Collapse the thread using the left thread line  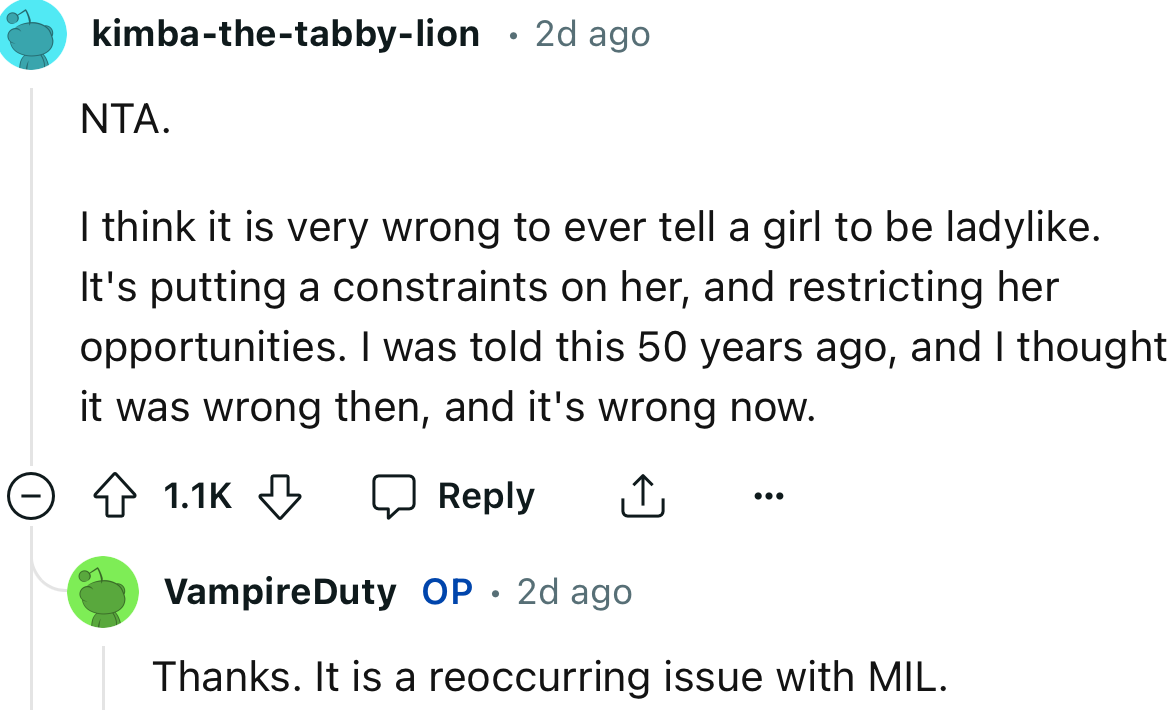[30, 280]
